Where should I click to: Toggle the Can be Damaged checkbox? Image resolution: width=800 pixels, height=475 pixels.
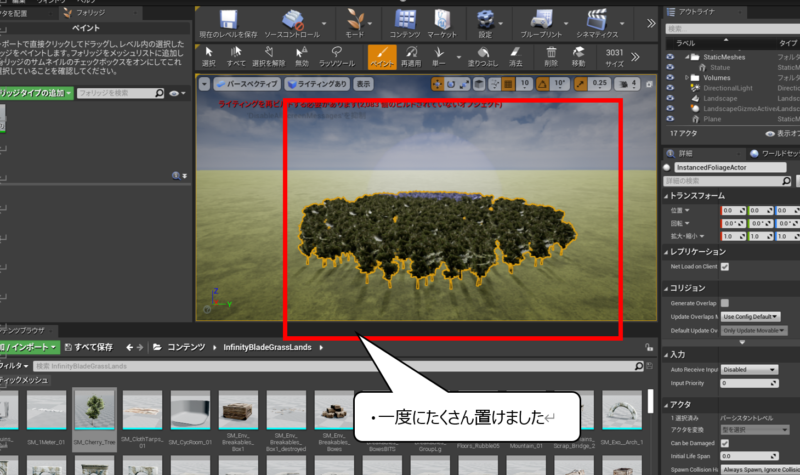point(725,443)
